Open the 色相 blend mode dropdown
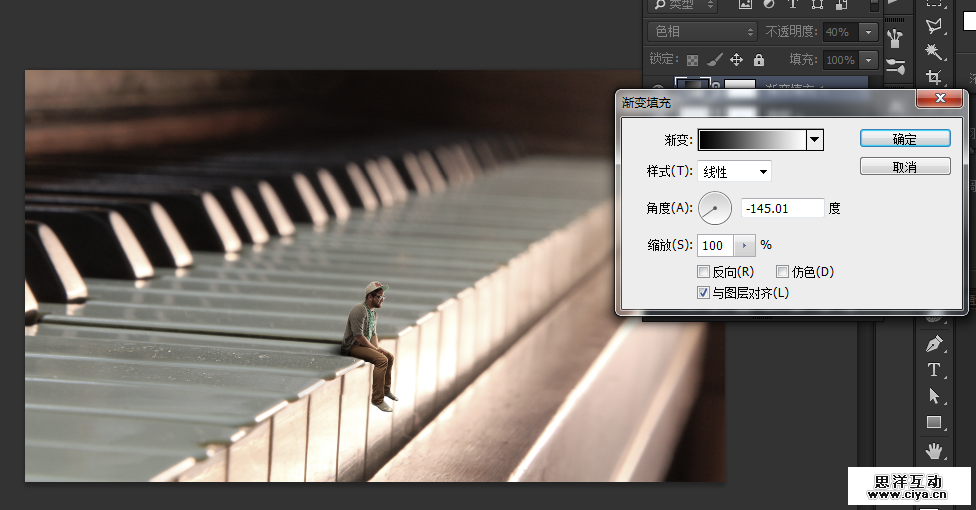 tap(702, 32)
